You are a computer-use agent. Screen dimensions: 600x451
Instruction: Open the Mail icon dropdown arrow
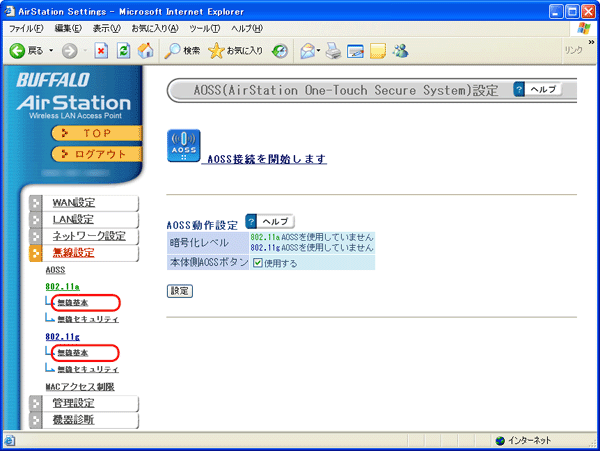(318, 50)
